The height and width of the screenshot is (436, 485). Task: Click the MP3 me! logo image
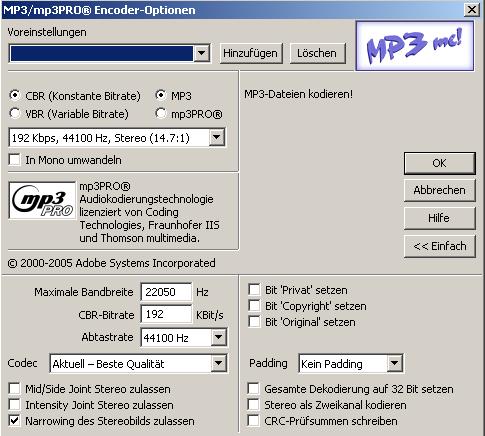415,46
